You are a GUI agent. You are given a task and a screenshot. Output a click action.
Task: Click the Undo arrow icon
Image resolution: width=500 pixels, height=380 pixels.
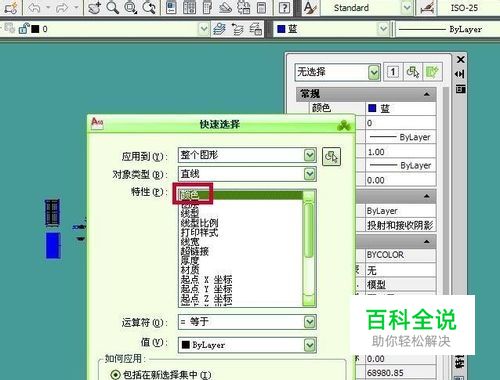click(x=34, y=7)
